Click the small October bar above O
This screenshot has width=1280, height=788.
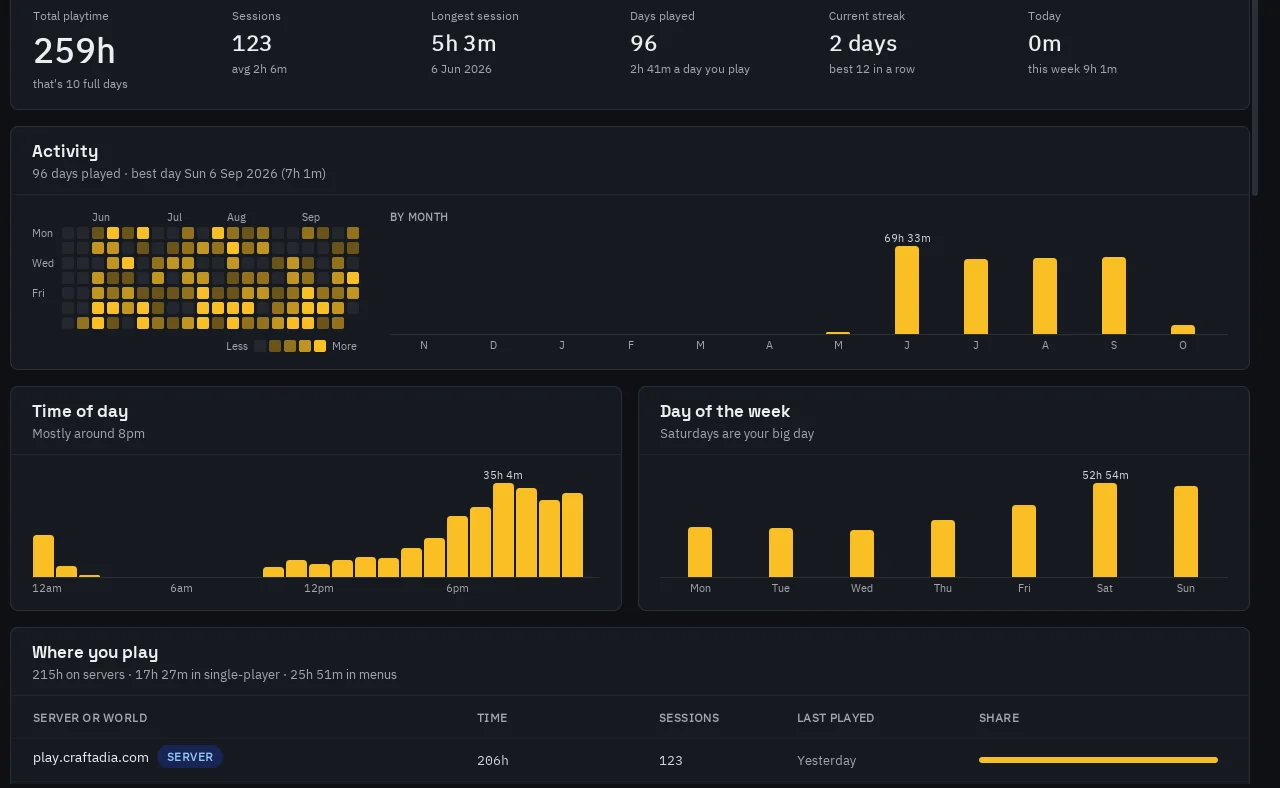[x=1183, y=329]
